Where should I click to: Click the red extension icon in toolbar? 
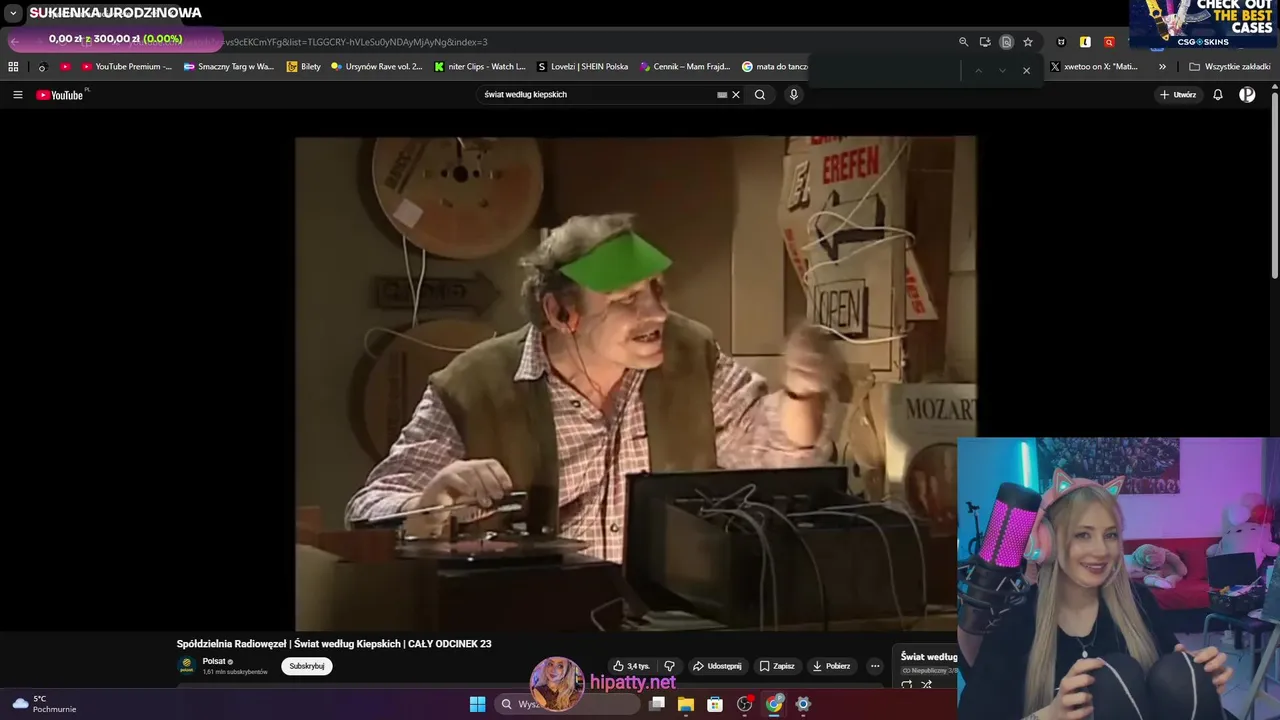[1109, 42]
